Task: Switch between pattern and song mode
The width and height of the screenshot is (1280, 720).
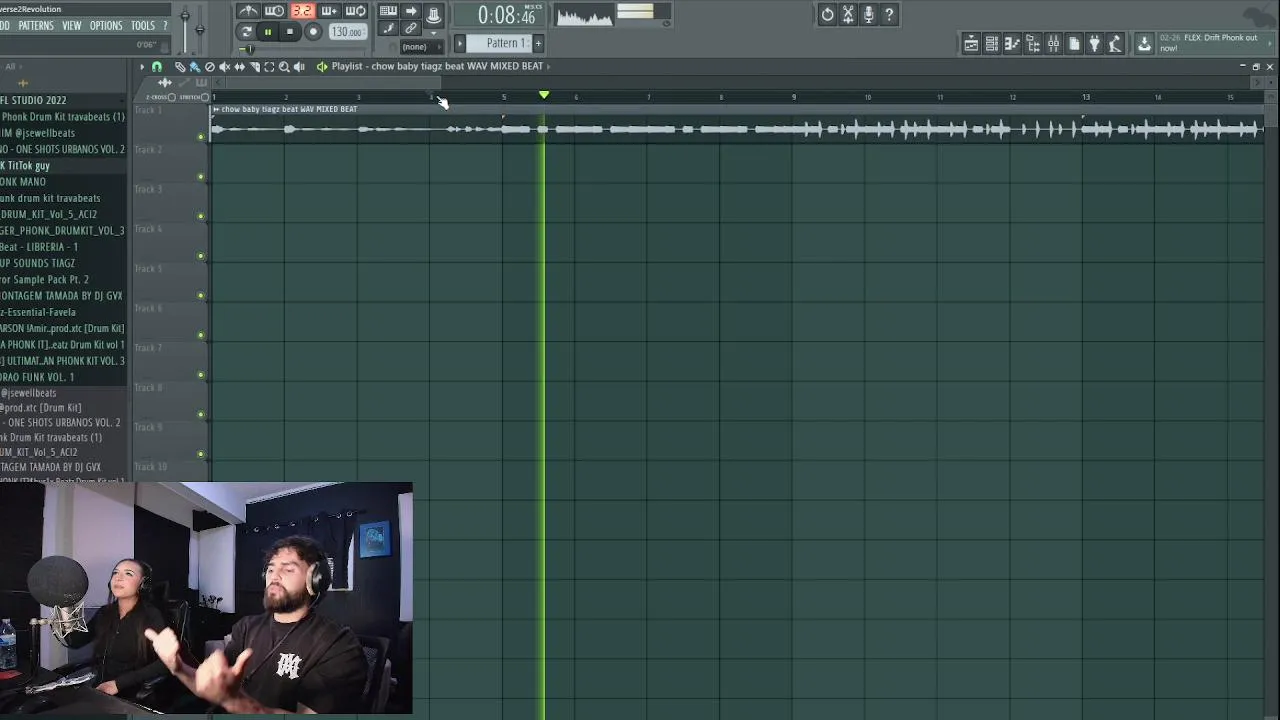Action: [x=246, y=32]
